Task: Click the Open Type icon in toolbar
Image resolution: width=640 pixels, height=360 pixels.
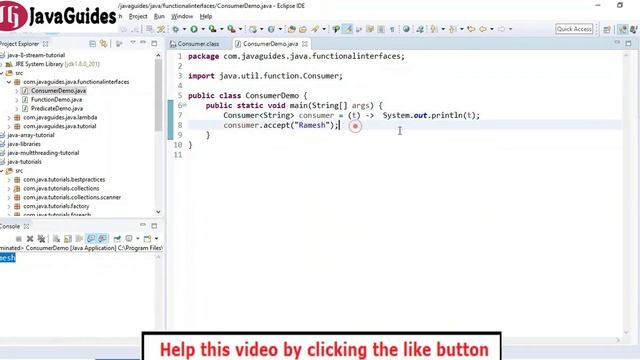Action: [291, 29]
